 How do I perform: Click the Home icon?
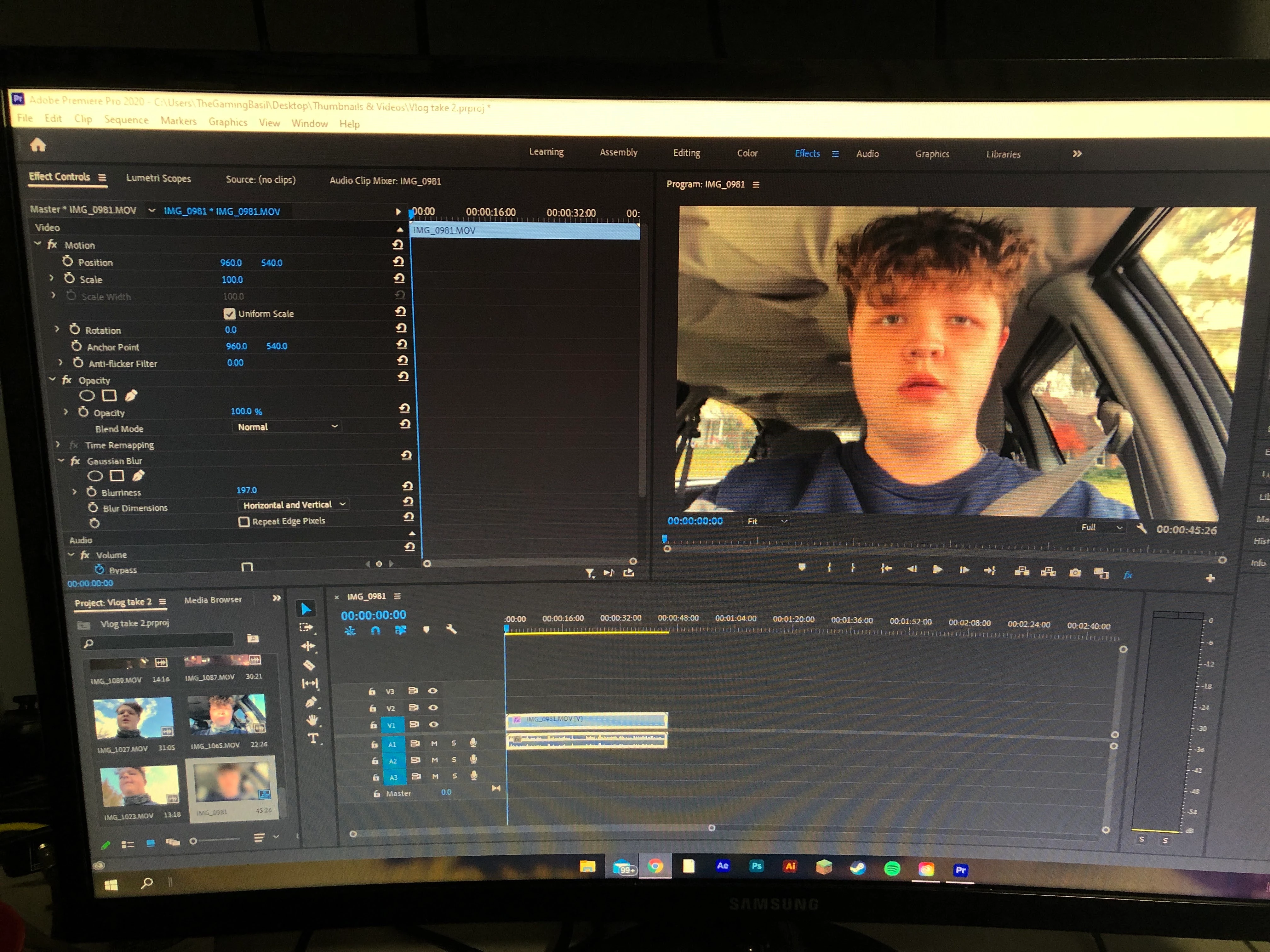[x=38, y=144]
